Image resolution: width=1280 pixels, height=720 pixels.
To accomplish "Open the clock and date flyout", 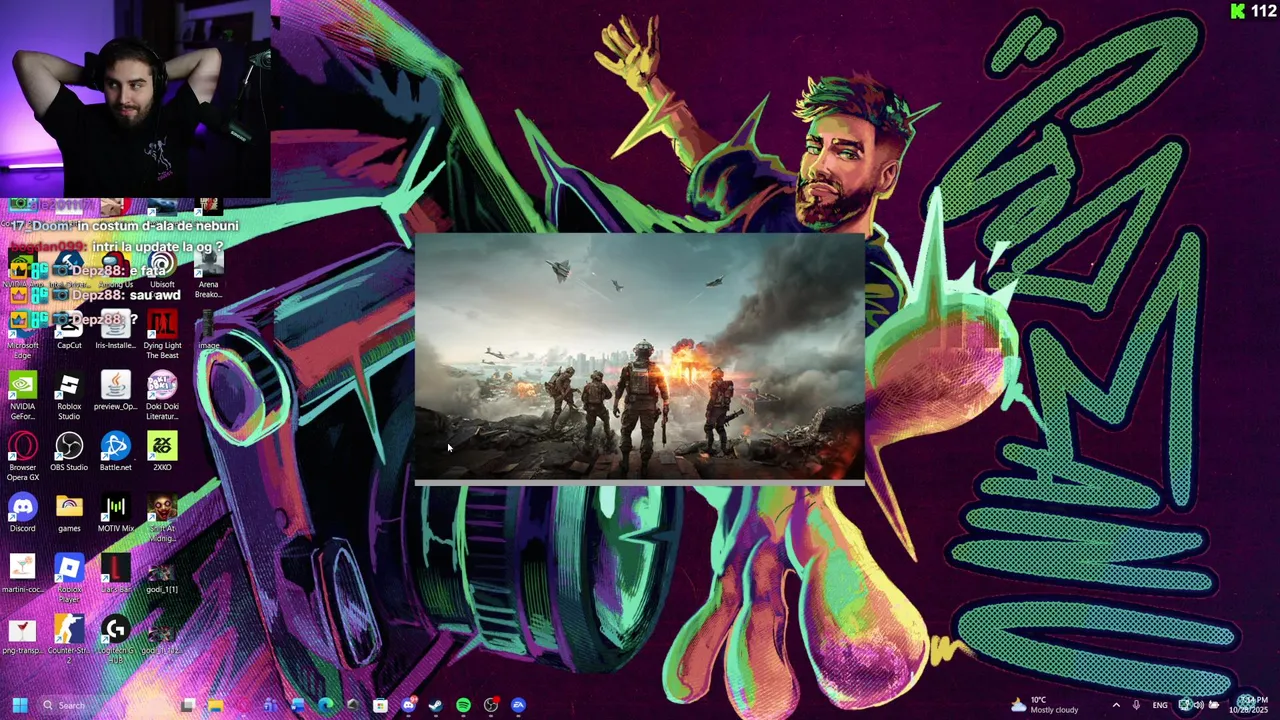I will (x=1250, y=705).
